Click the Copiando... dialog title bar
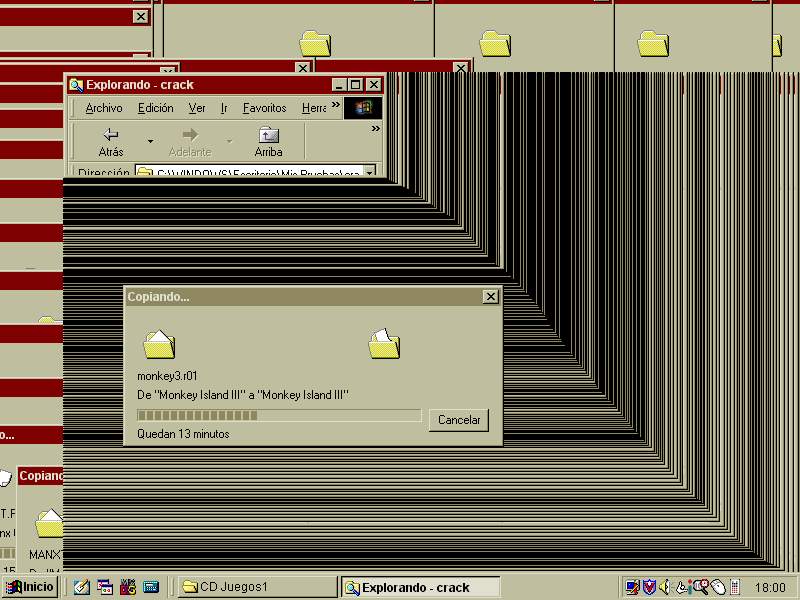This screenshot has height=600, width=800. tap(313, 296)
